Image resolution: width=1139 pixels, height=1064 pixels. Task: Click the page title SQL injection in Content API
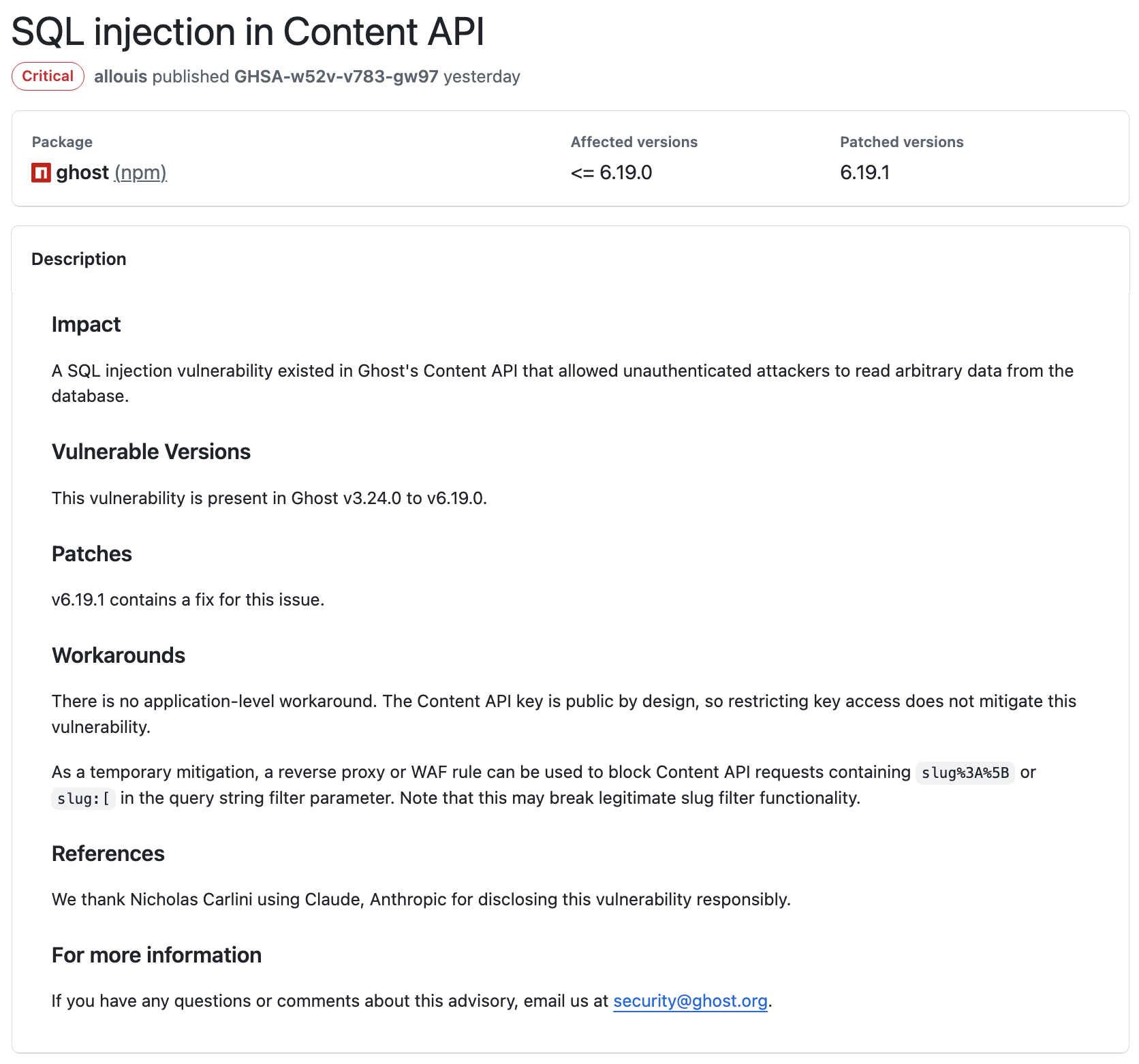[x=248, y=31]
